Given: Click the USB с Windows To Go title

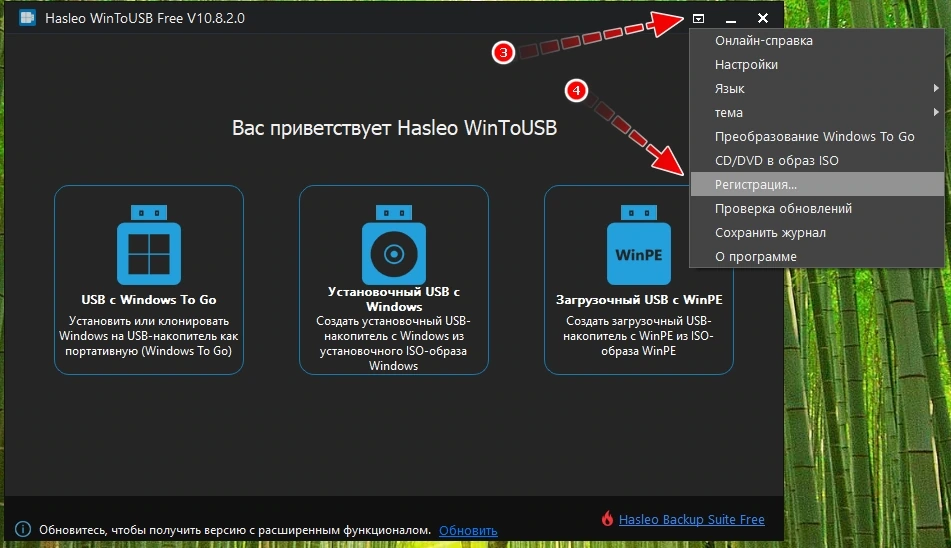Looking at the screenshot, I should pyautogui.click(x=149, y=299).
